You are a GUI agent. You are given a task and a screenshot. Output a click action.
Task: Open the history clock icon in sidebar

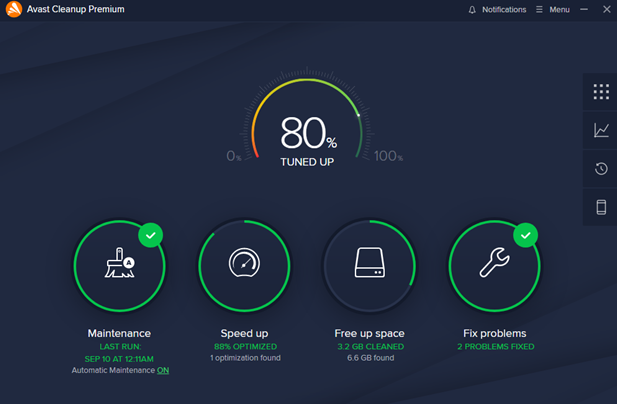pyautogui.click(x=601, y=169)
